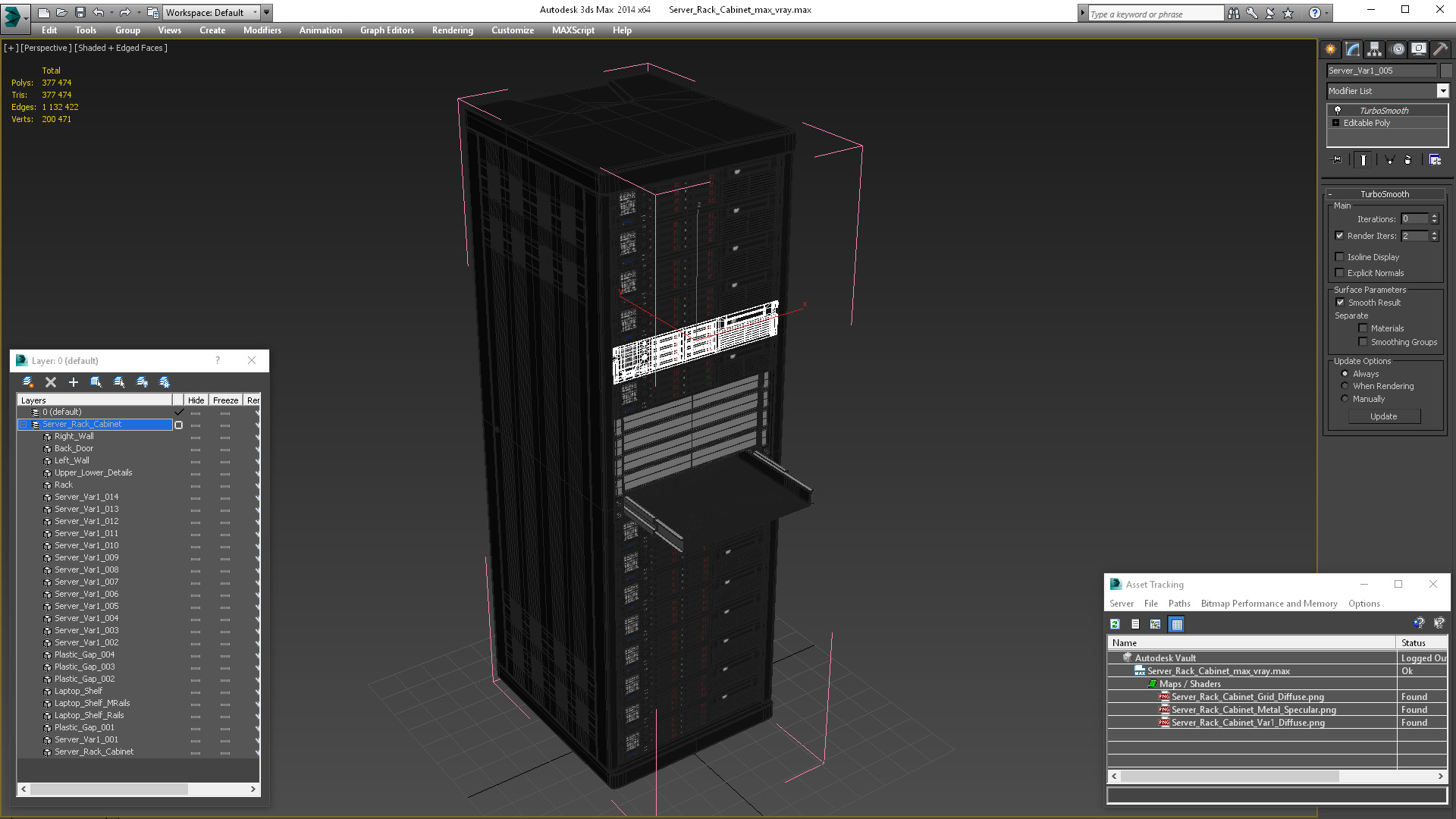Click the Pin Stack icon
This screenshot has height=819, width=1456.
(x=1336, y=159)
